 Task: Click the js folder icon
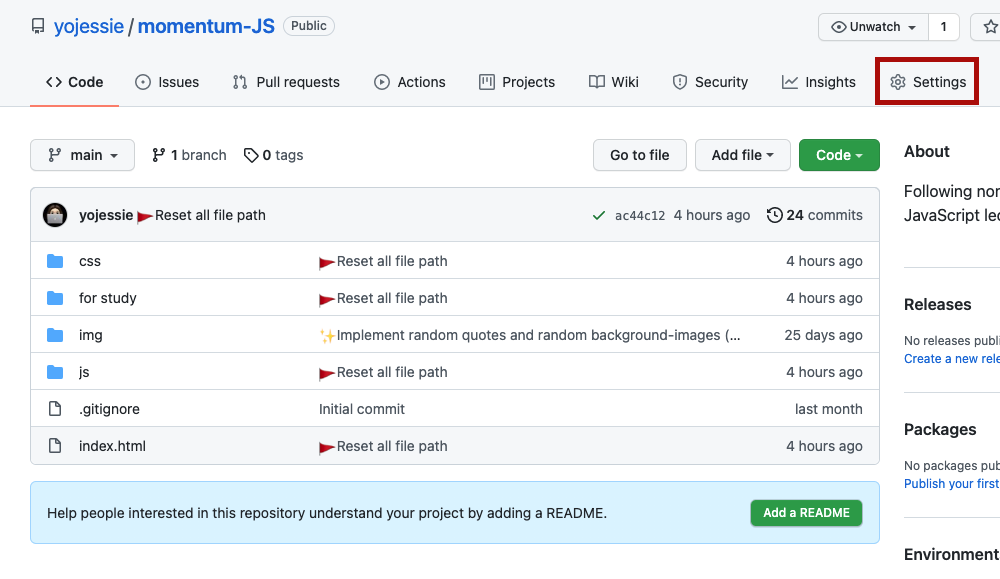55,372
